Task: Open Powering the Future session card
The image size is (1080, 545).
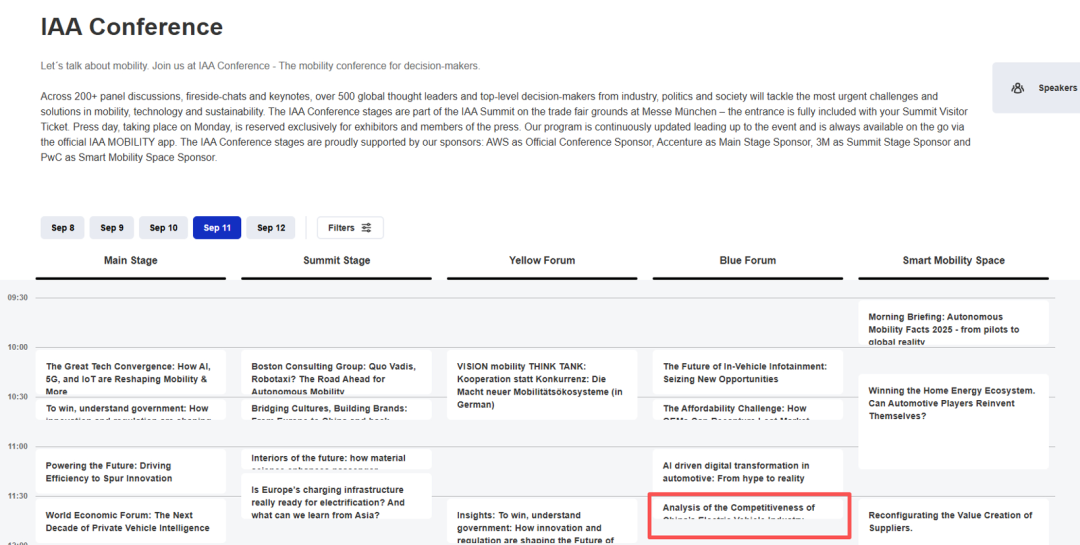Action: 131,472
